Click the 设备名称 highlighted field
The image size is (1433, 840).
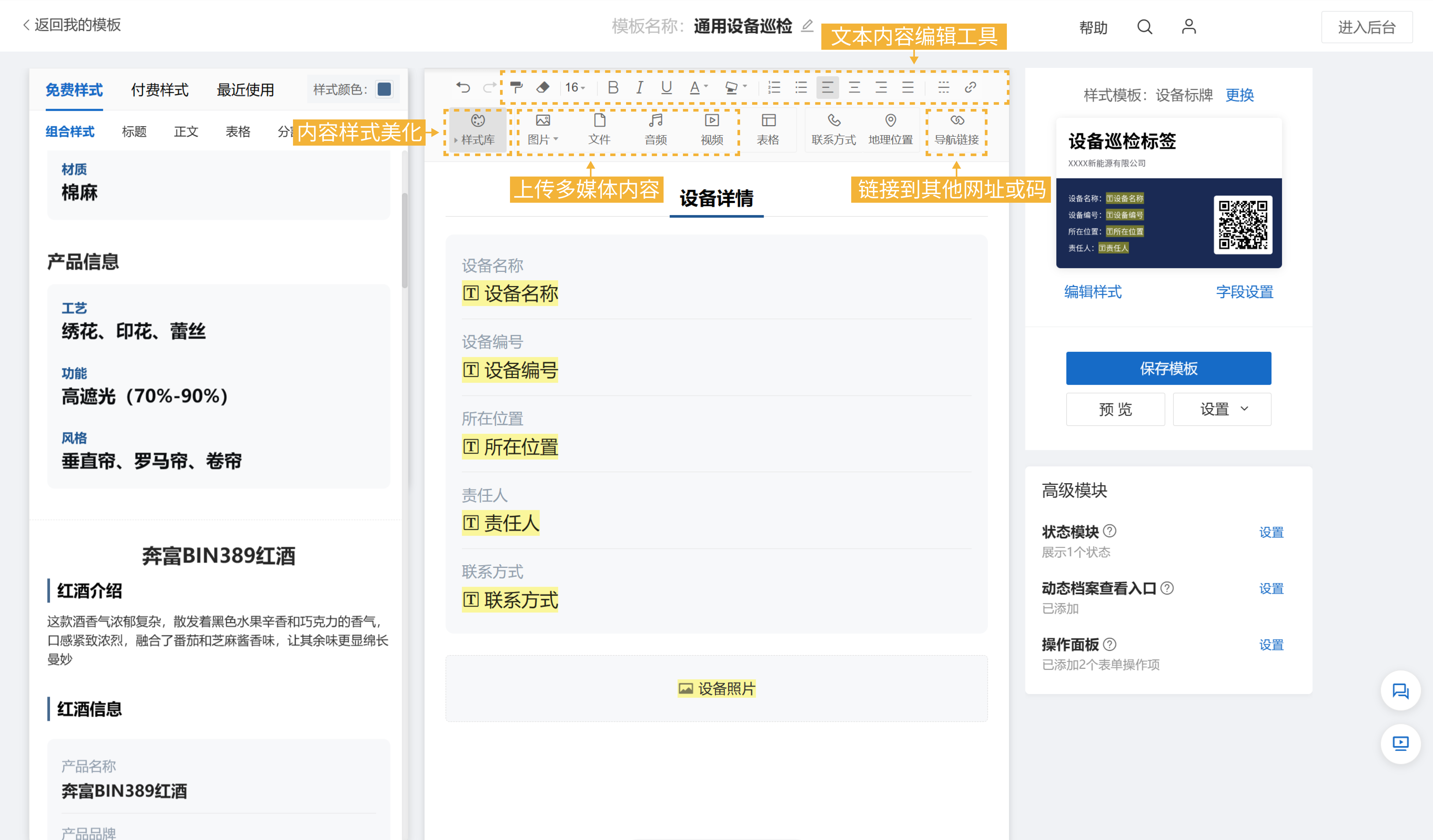(510, 293)
